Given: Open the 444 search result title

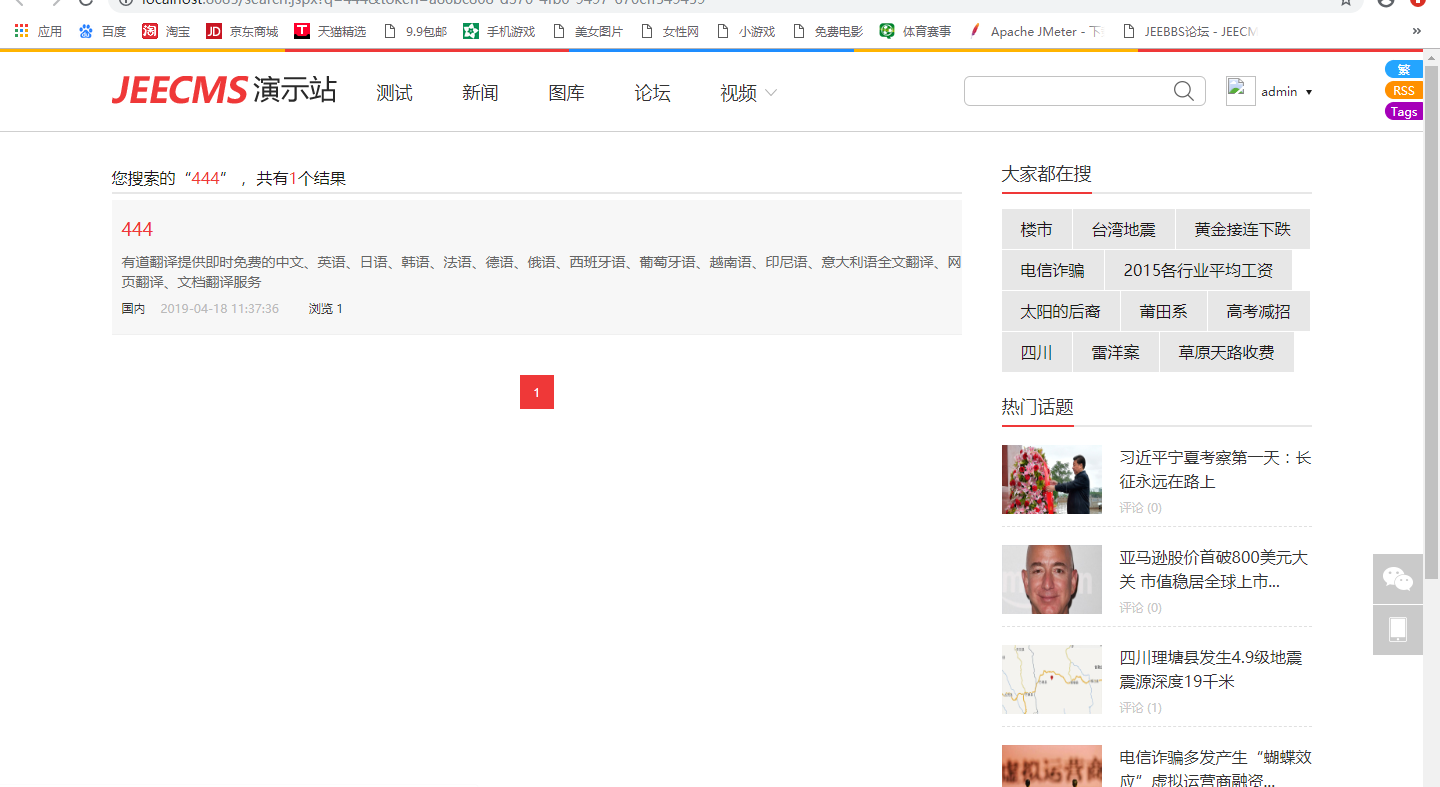Looking at the screenshot, I should [x=137, y=229].
